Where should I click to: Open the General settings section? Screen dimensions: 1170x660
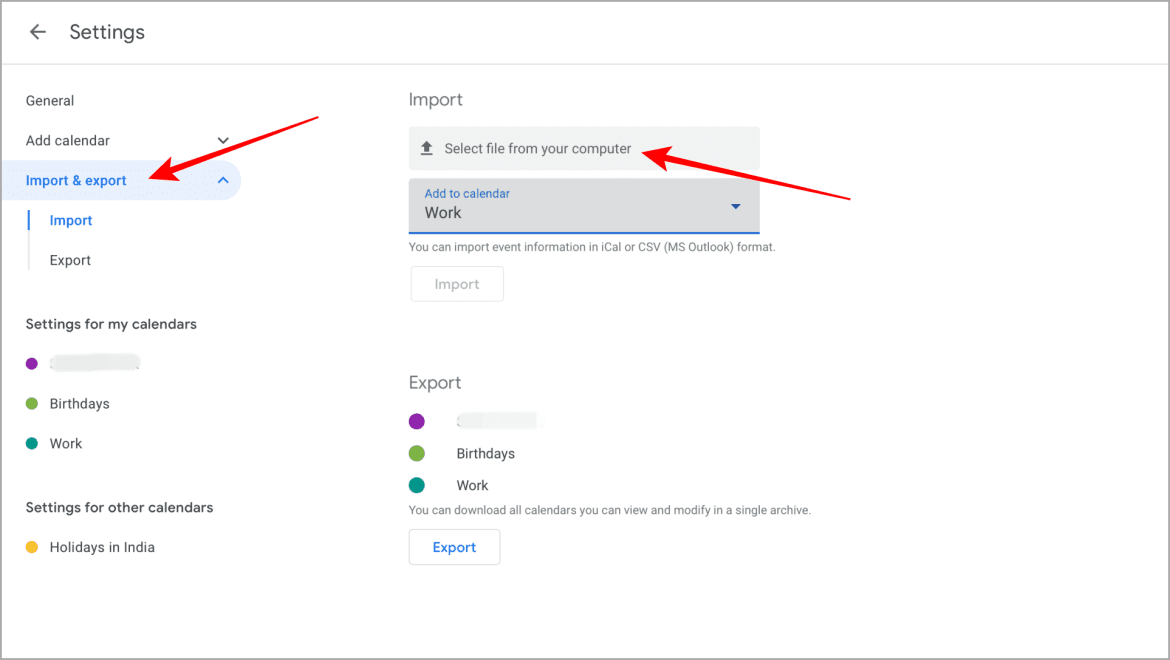coord(50,101)
